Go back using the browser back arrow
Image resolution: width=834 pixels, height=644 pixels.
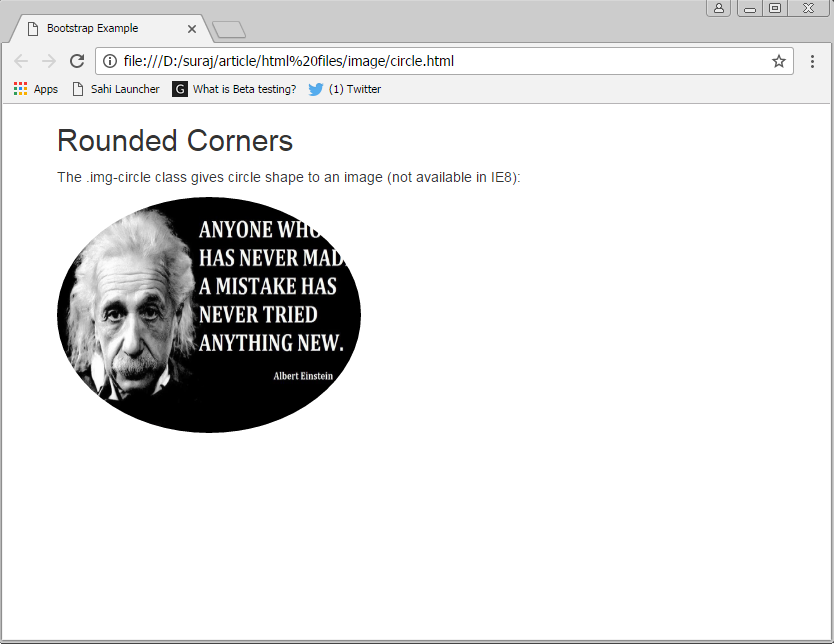click(x=21, y=61)
